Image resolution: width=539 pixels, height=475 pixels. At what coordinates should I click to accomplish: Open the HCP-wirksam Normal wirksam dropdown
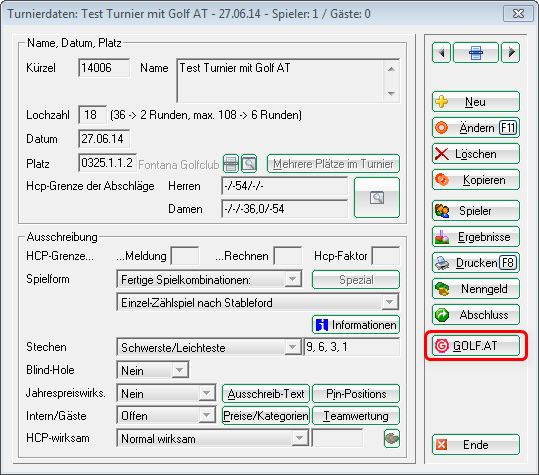pos(299,438)
